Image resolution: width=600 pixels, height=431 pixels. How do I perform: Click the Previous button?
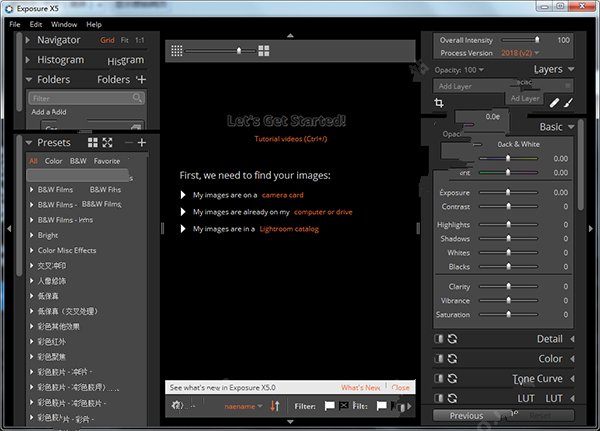(x=466, y=416)
